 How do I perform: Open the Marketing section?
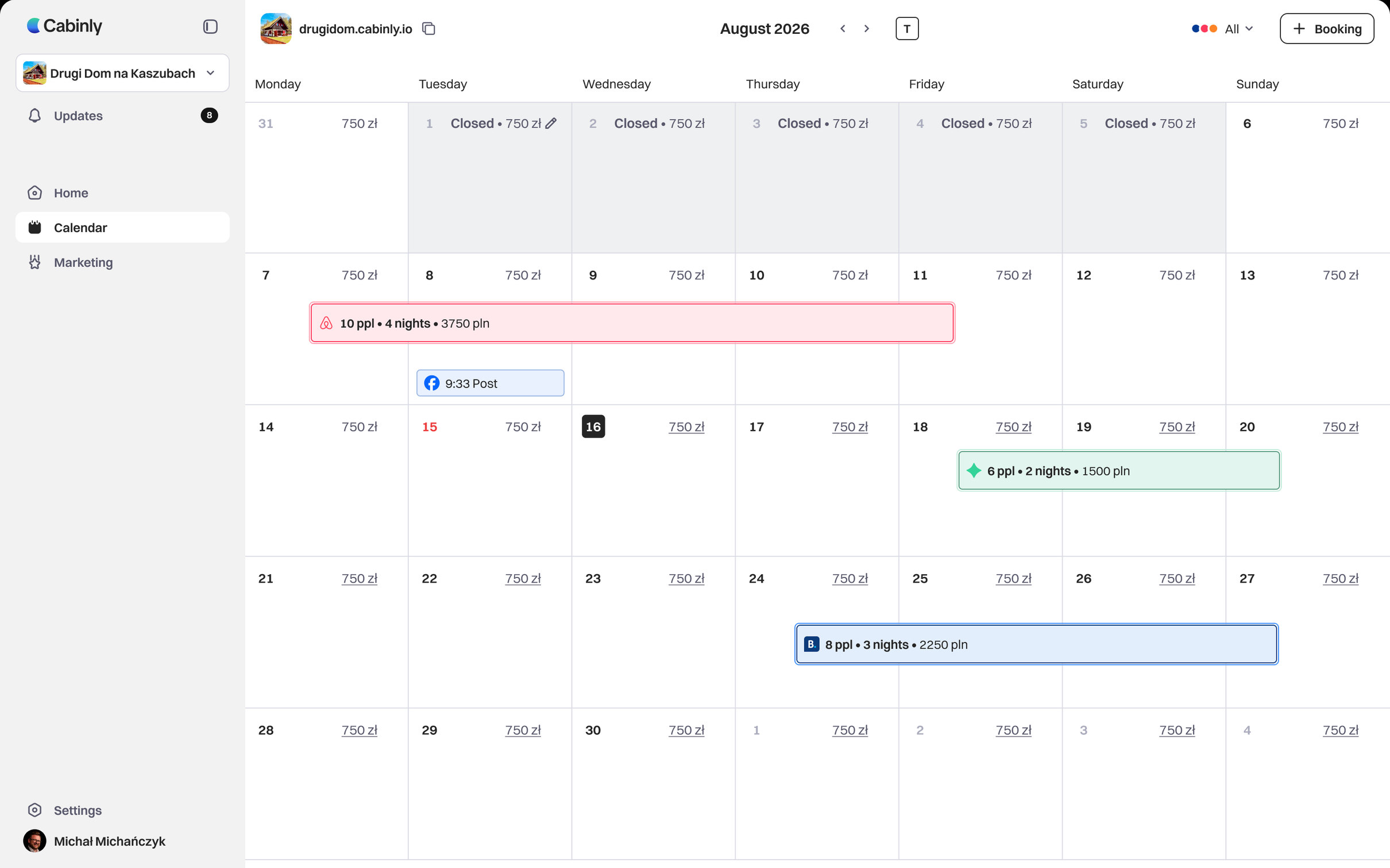pyautogui.click(x=122, y=262)
